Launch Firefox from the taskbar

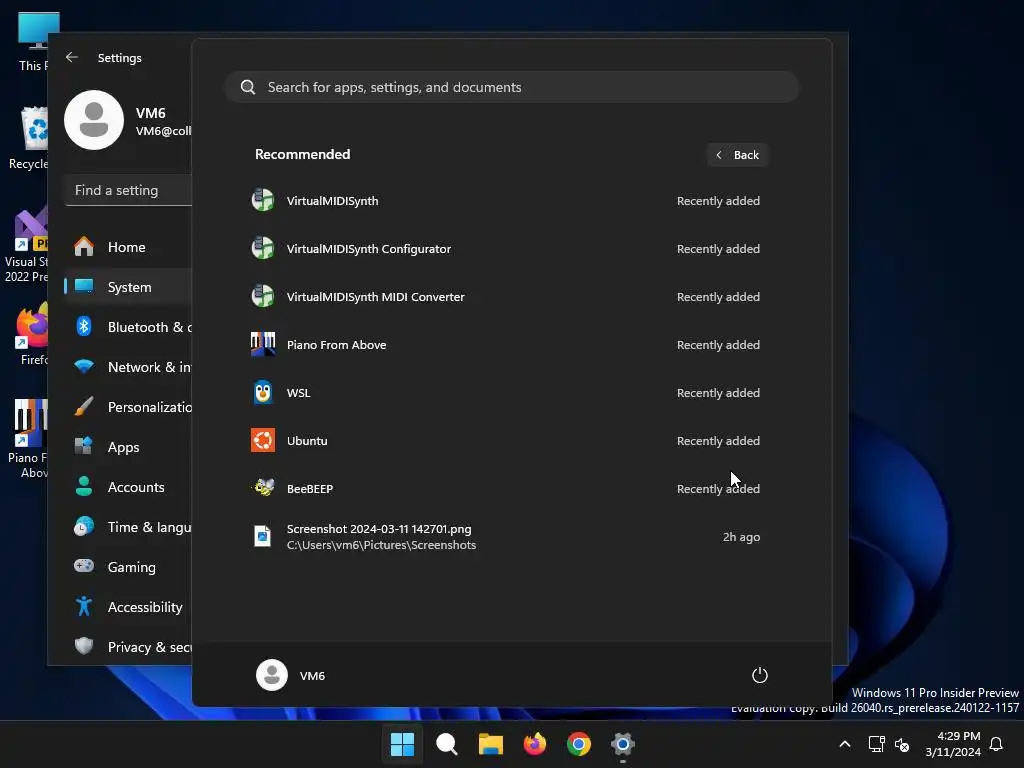[535, 744]
